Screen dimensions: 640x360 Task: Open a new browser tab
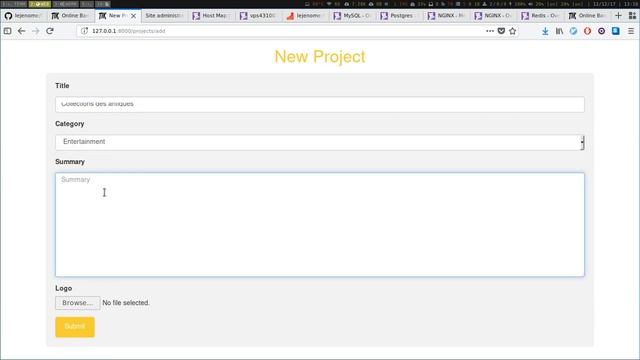tap(618, 16)
